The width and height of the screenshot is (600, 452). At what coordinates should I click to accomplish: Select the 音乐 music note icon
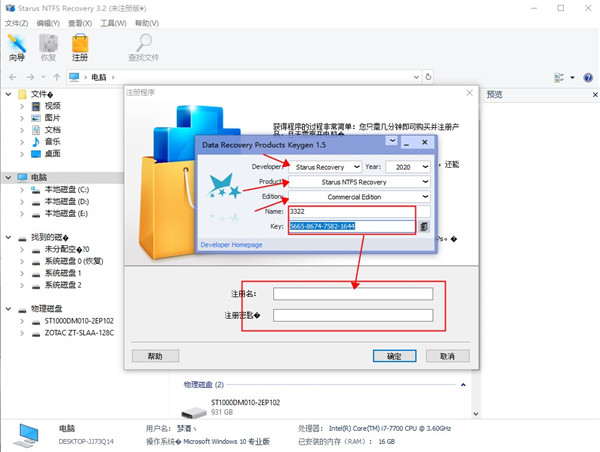click(36, 142)
